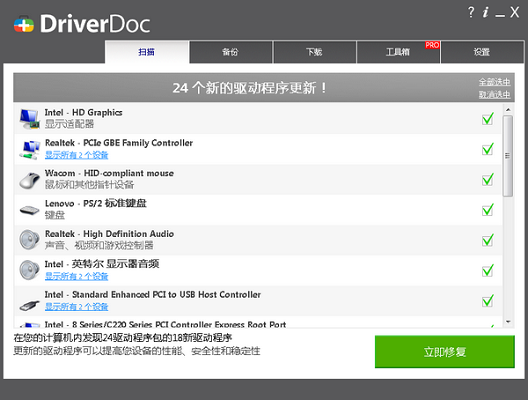The width and height of the screenshot is (528, 400).
Task: Click the Intel USB Host Controller plug icon
Action: click(30, 305)
